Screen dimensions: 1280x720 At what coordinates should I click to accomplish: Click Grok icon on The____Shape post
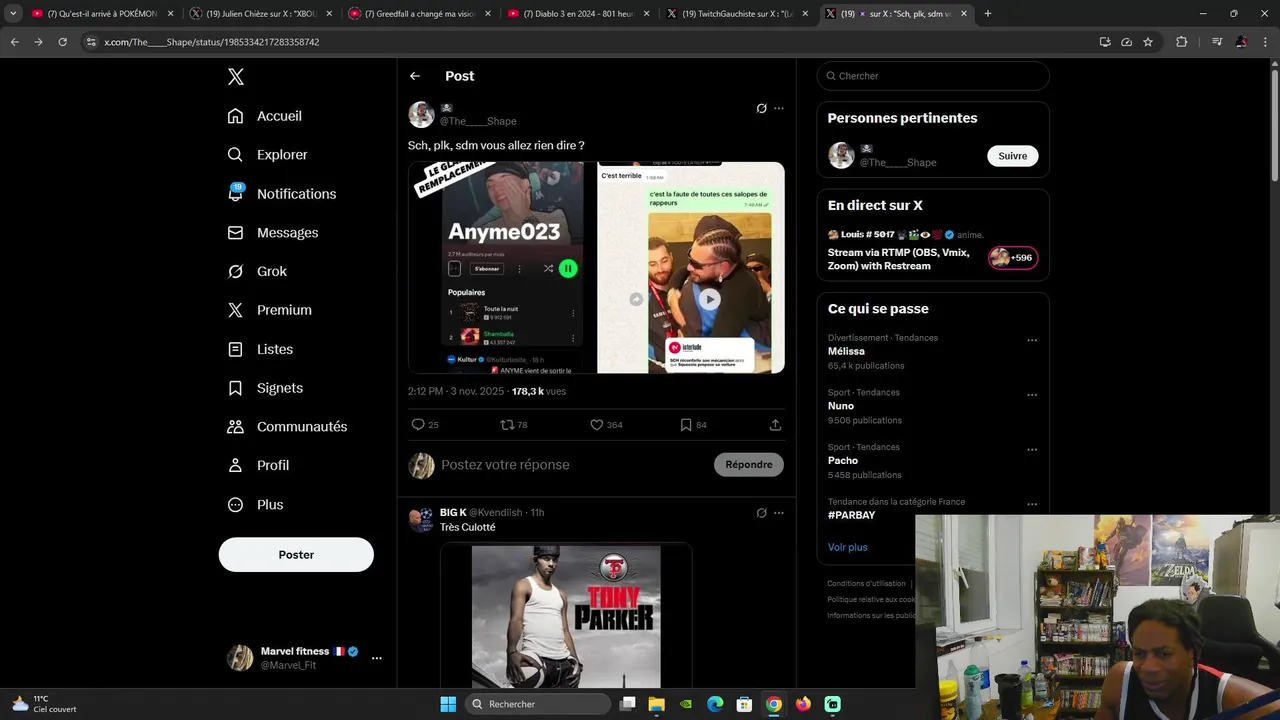(x=761, y=108)
